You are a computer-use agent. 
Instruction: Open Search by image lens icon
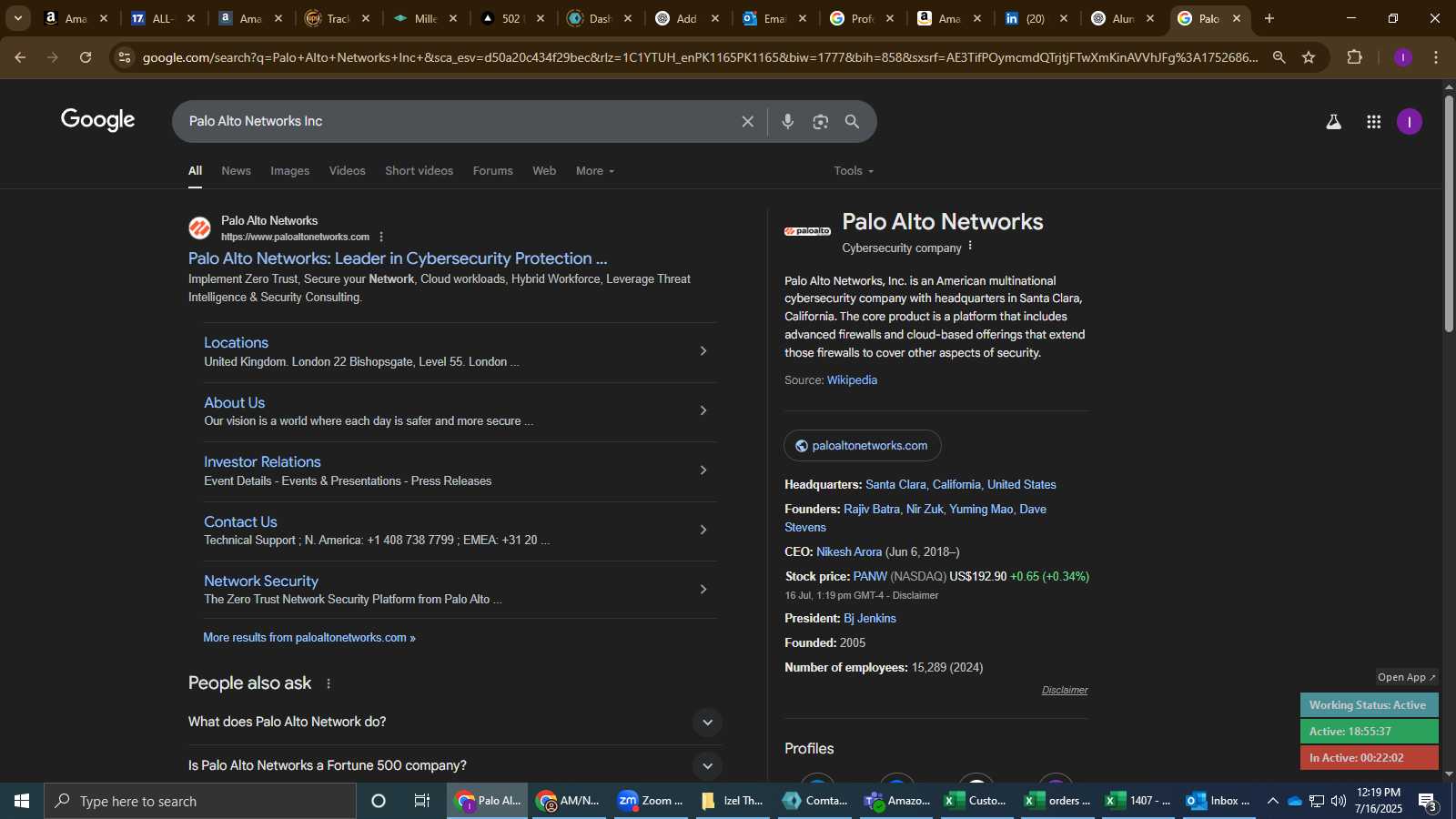[x=820, y=121]
